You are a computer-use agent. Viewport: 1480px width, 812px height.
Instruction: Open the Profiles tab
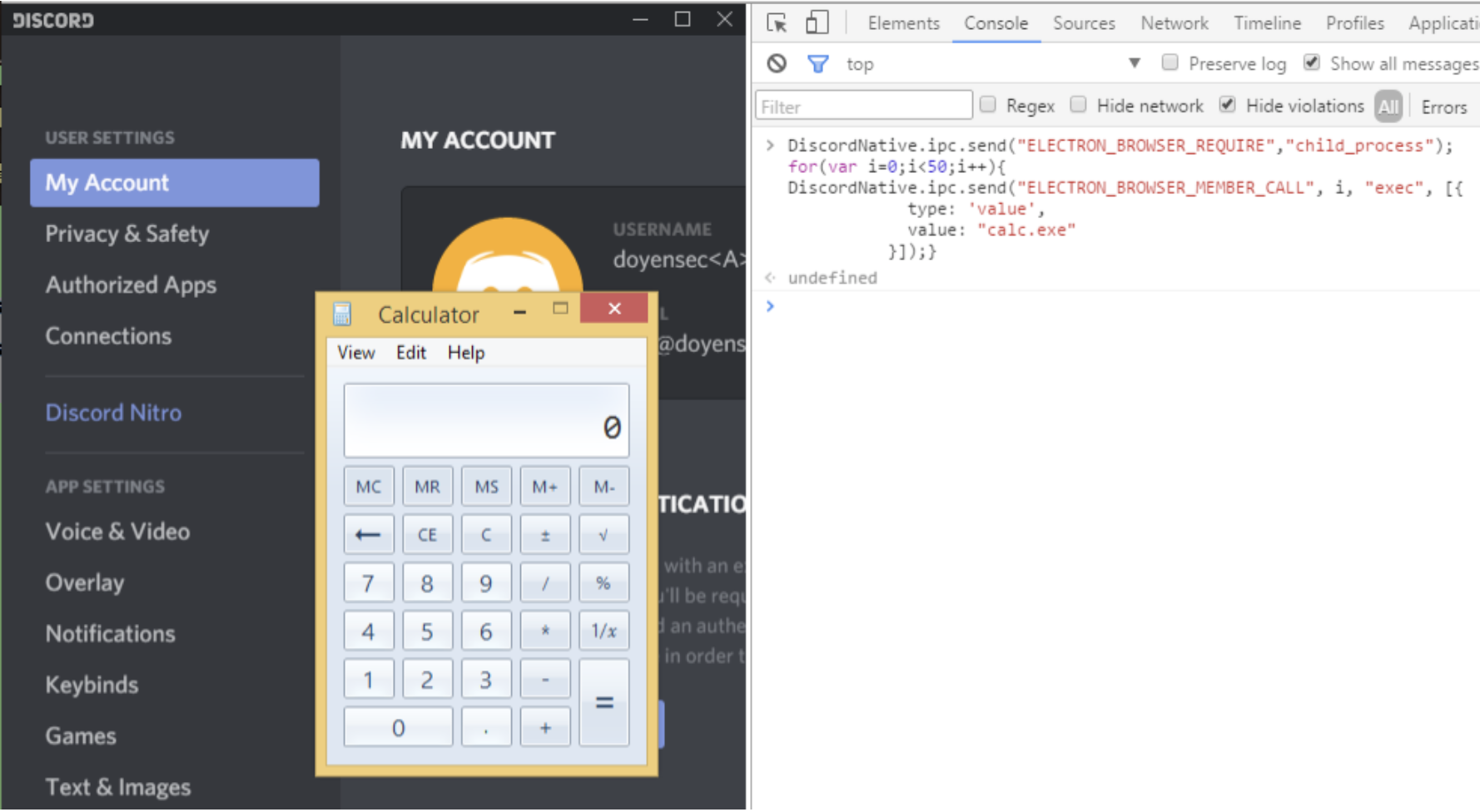(x=1354, y=23)
